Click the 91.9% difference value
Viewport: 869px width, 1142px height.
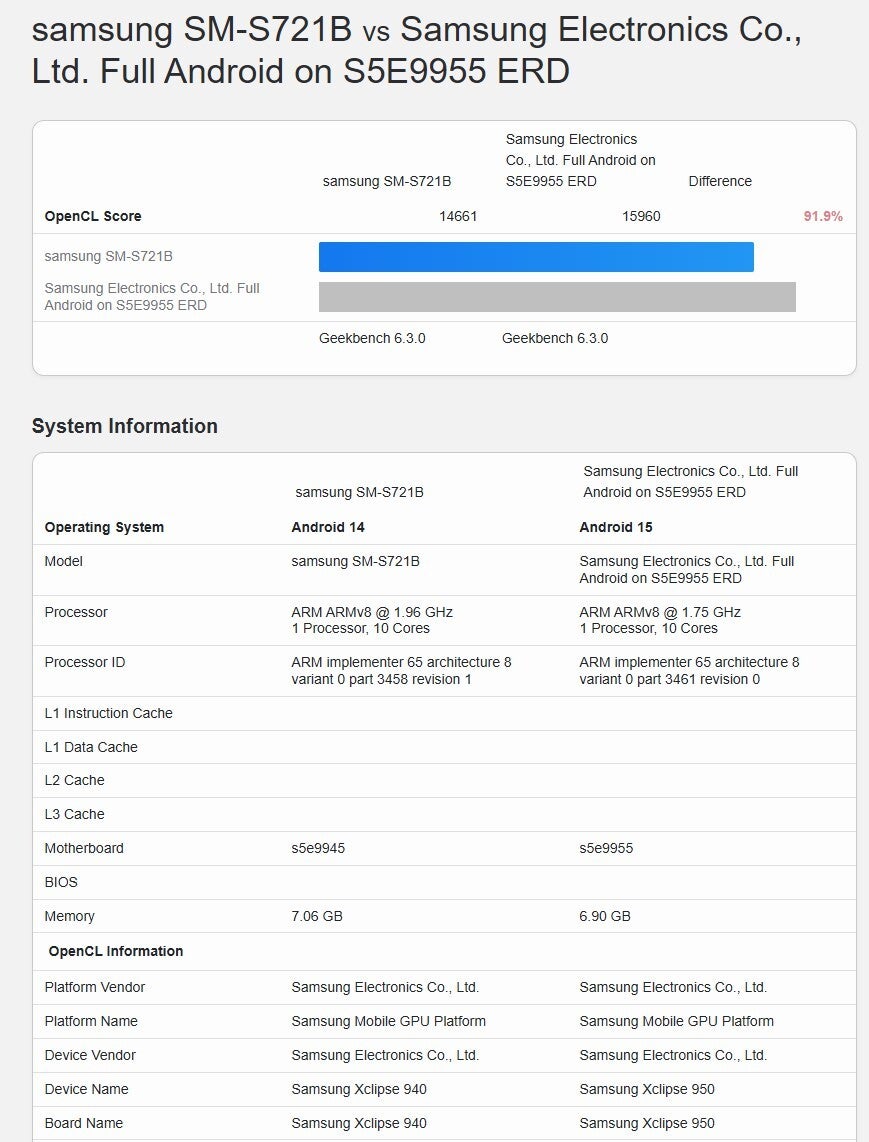823,216
